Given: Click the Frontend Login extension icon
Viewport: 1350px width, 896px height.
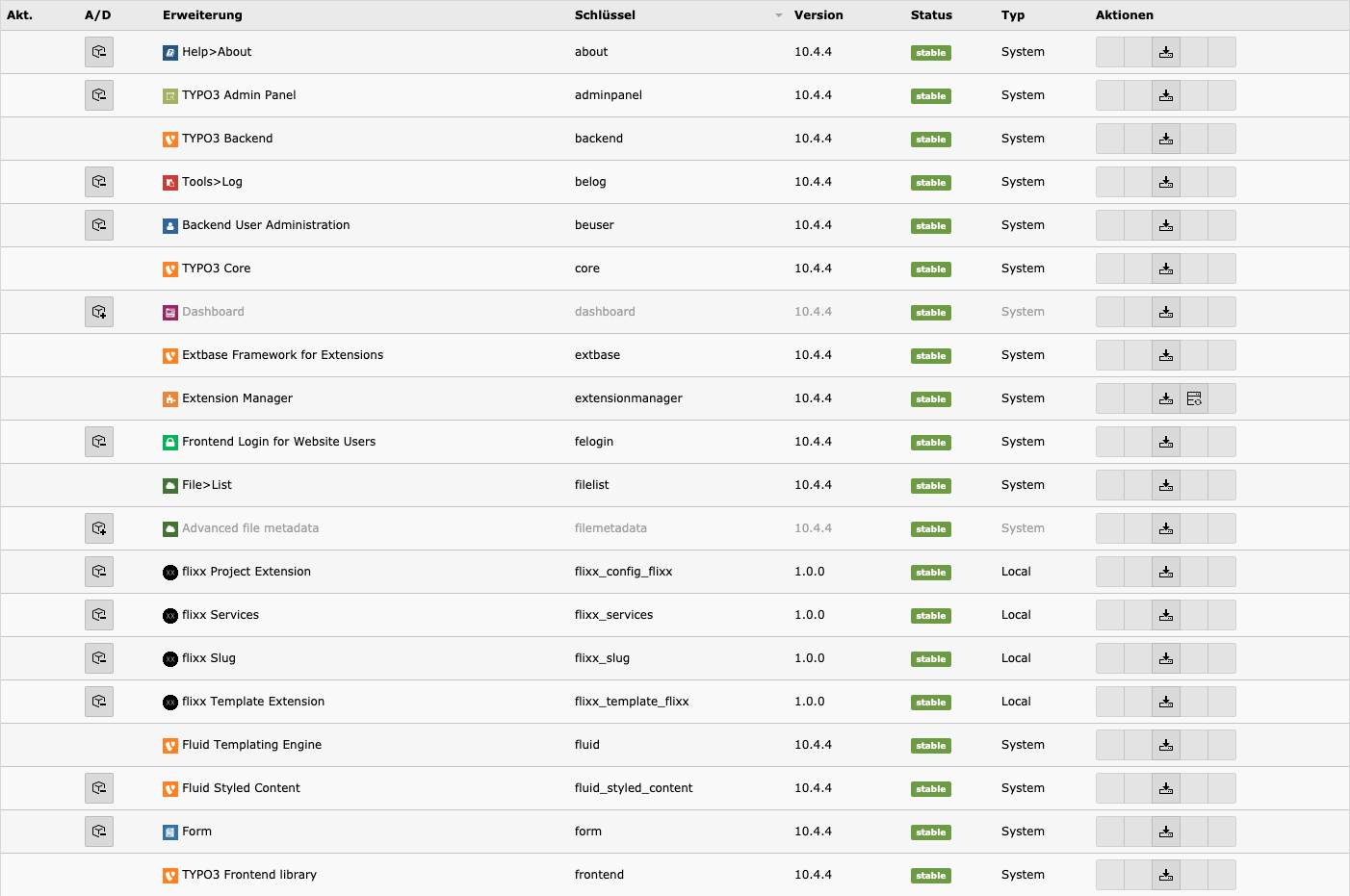Looking at the screenshot, I should pyautogui.click(x=171, y=442).
